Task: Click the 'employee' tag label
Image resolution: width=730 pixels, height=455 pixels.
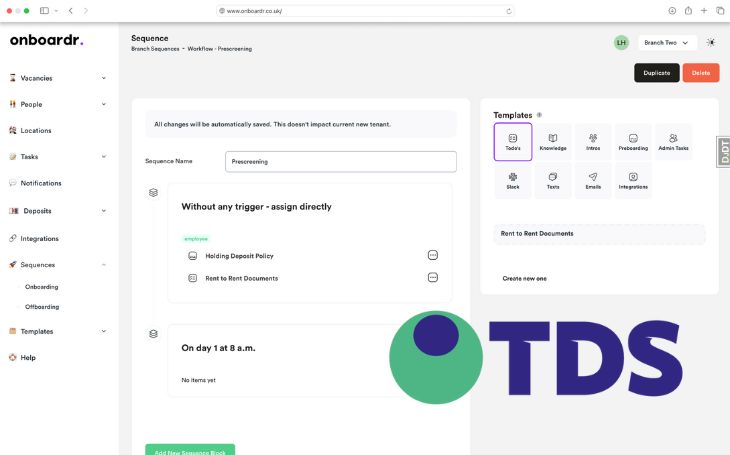Action: point(196,238)
